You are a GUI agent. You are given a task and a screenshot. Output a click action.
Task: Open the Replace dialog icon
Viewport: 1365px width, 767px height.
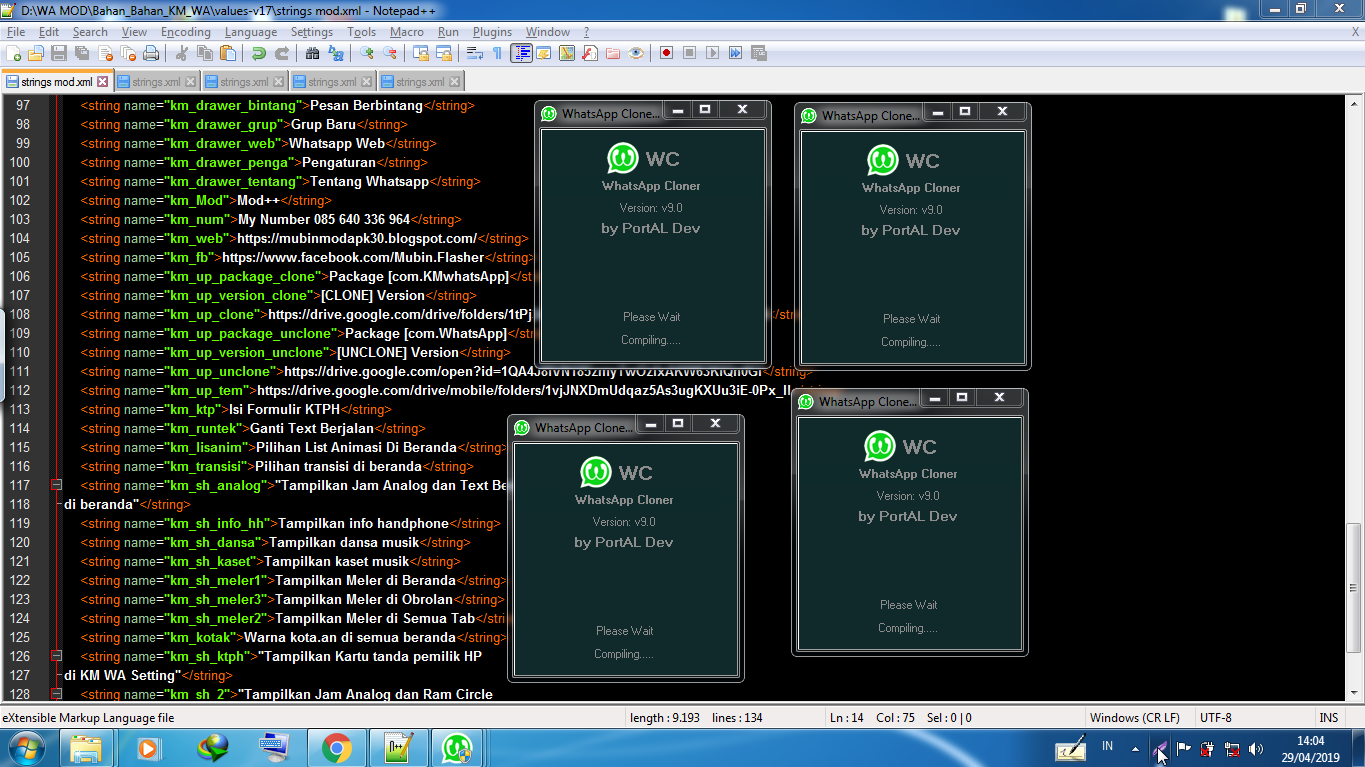coord(336,53)
